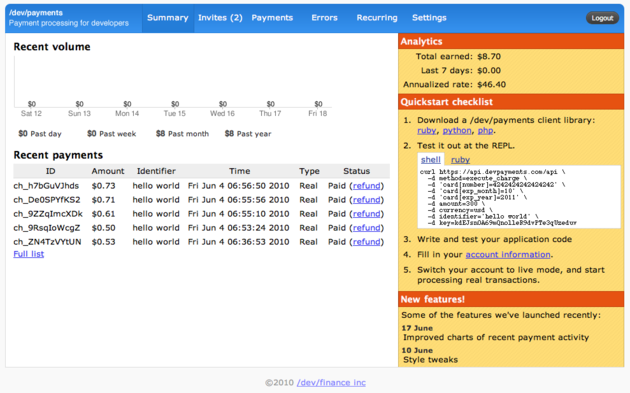The width and height of the screenshot is (630, 393).
Task: Open the /dev/finance inc footer link
Action: pyautogui.click(x=331, y=383)
